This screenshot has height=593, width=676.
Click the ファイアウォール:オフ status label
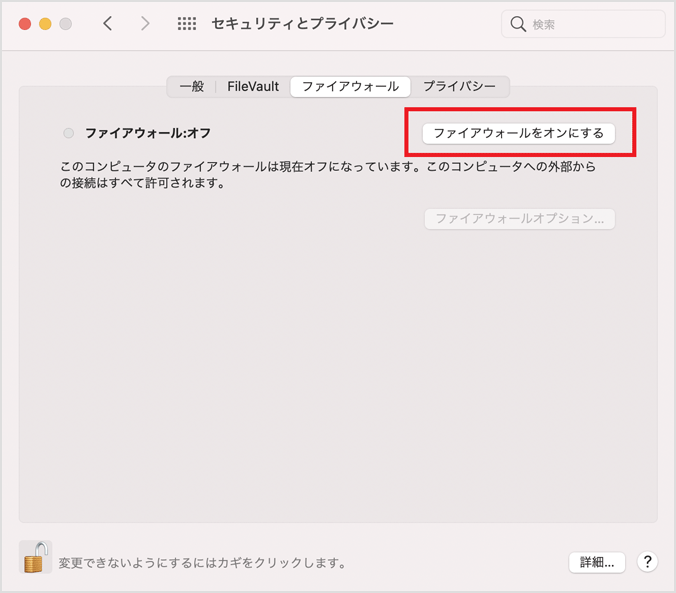pos(148,133)
